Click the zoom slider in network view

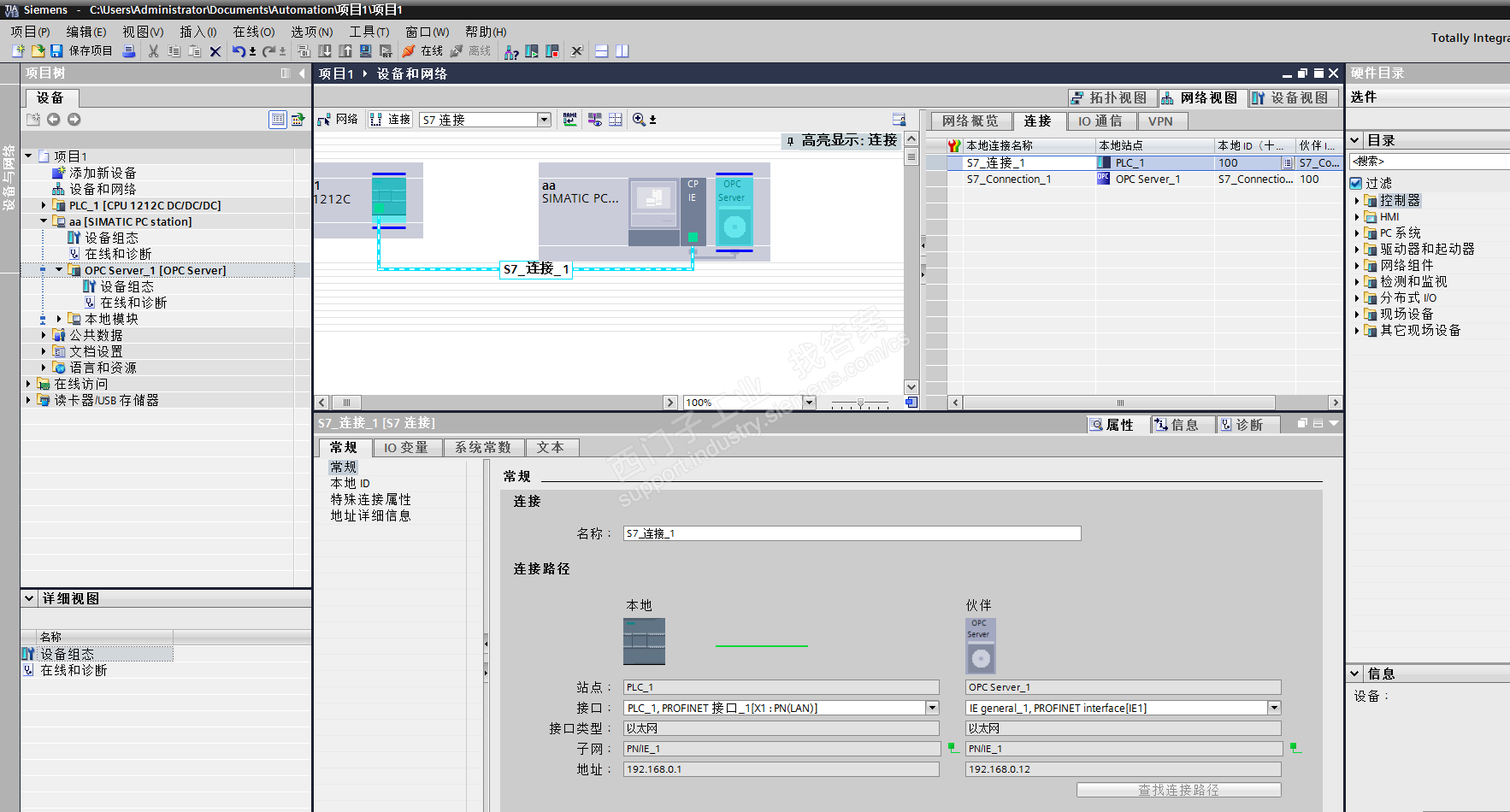861,403
